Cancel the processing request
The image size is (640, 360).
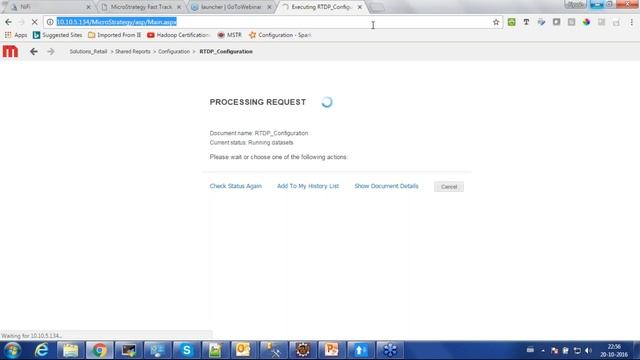click(449, 187)
